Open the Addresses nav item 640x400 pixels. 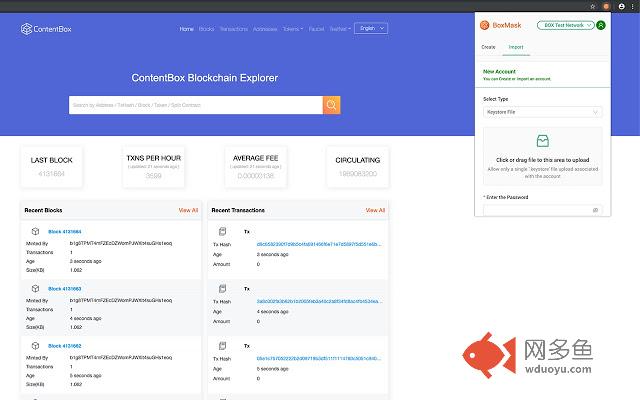[265, 29]
